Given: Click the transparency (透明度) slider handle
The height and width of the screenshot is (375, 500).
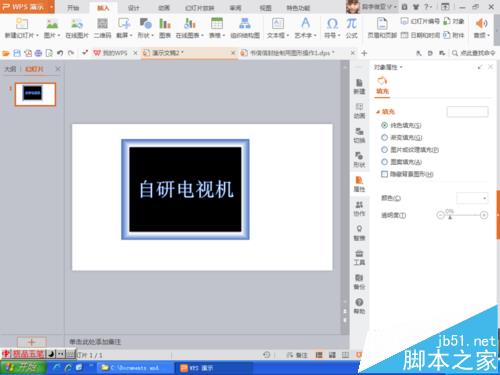Looking at the screenshot, I should click(x=450, y=216).
